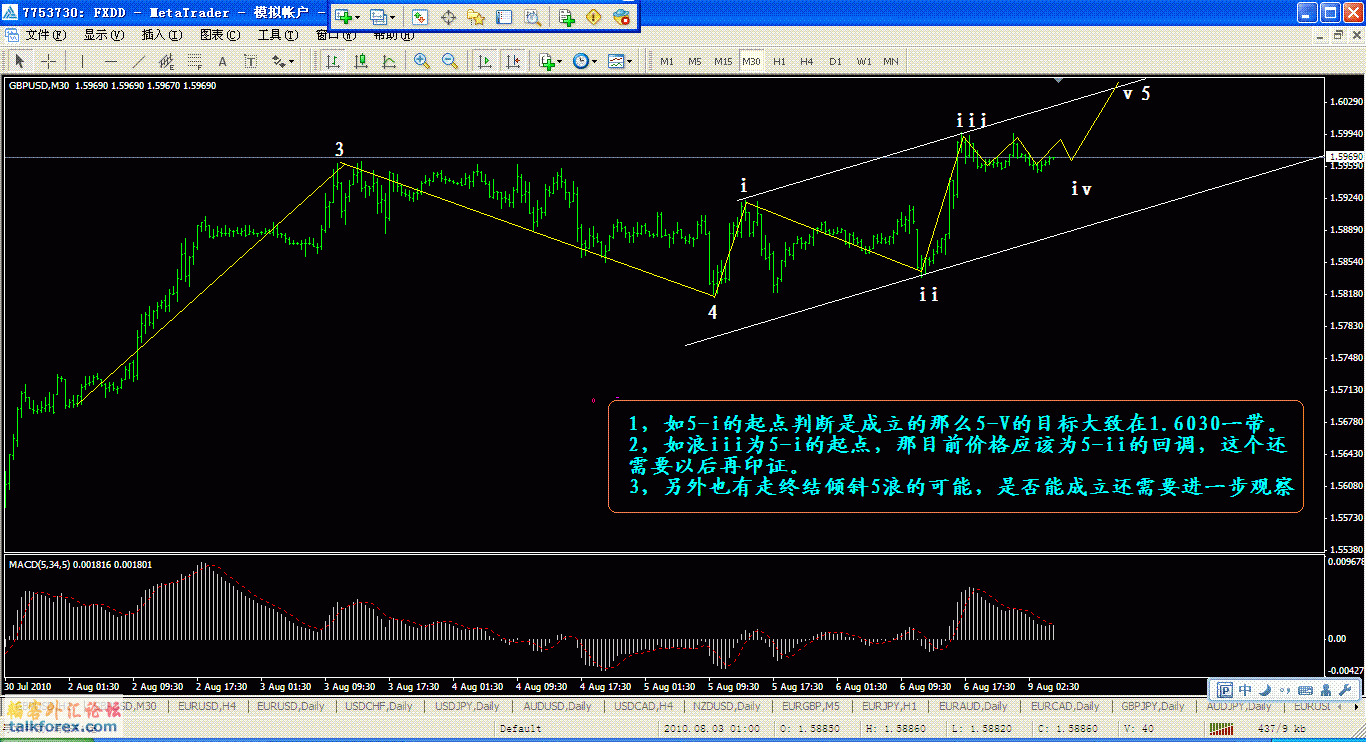Click the New Order icon
Image resolution: width=1366 pixels, height=742 pixels.
click(x=566, y=17)
